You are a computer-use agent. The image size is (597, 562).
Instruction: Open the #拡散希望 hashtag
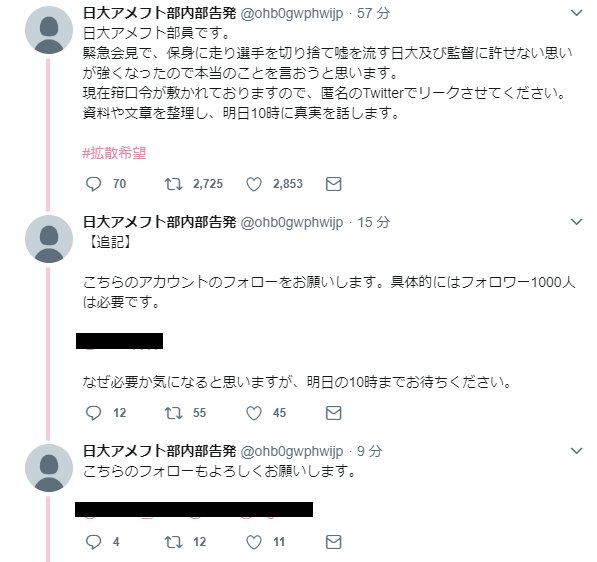pos(114,153)
